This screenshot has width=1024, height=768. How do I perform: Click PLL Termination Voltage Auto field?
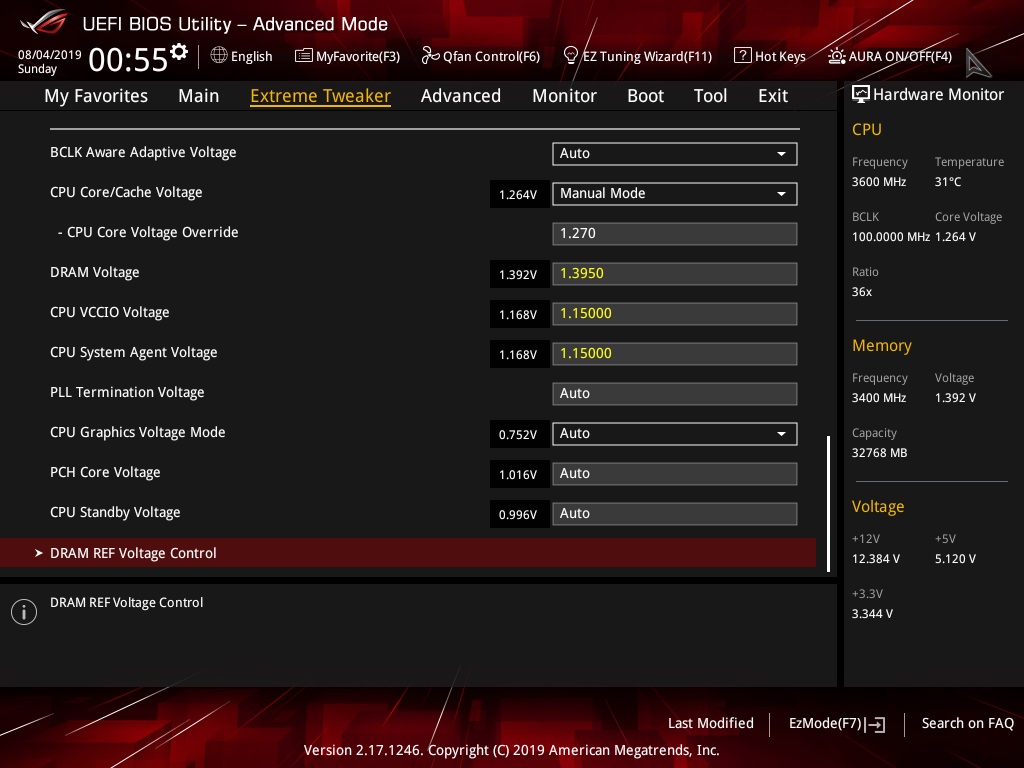675,394
